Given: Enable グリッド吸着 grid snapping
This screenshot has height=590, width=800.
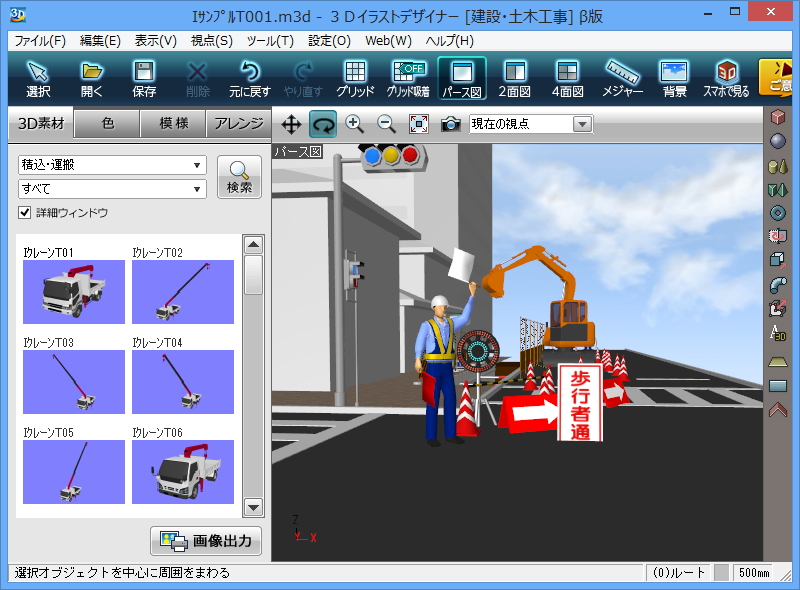Looking at the screenshot, I should coord(408,78).
